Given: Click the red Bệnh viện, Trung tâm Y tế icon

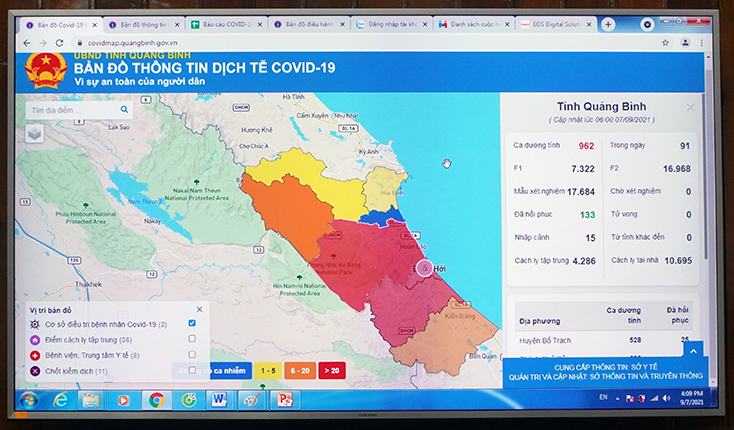Looking at the screenshot, I should (x=35, y=356).
